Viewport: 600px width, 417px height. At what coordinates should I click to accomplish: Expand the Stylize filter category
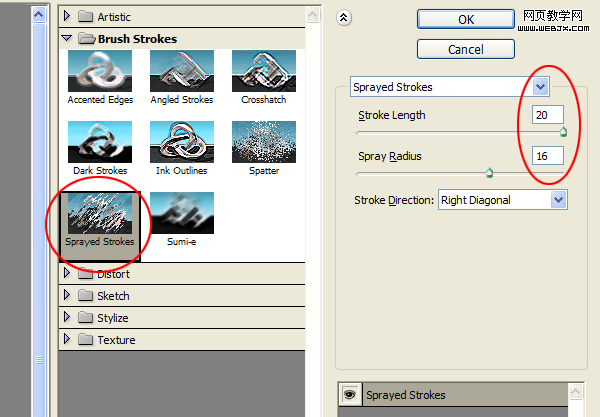(67, 317)
